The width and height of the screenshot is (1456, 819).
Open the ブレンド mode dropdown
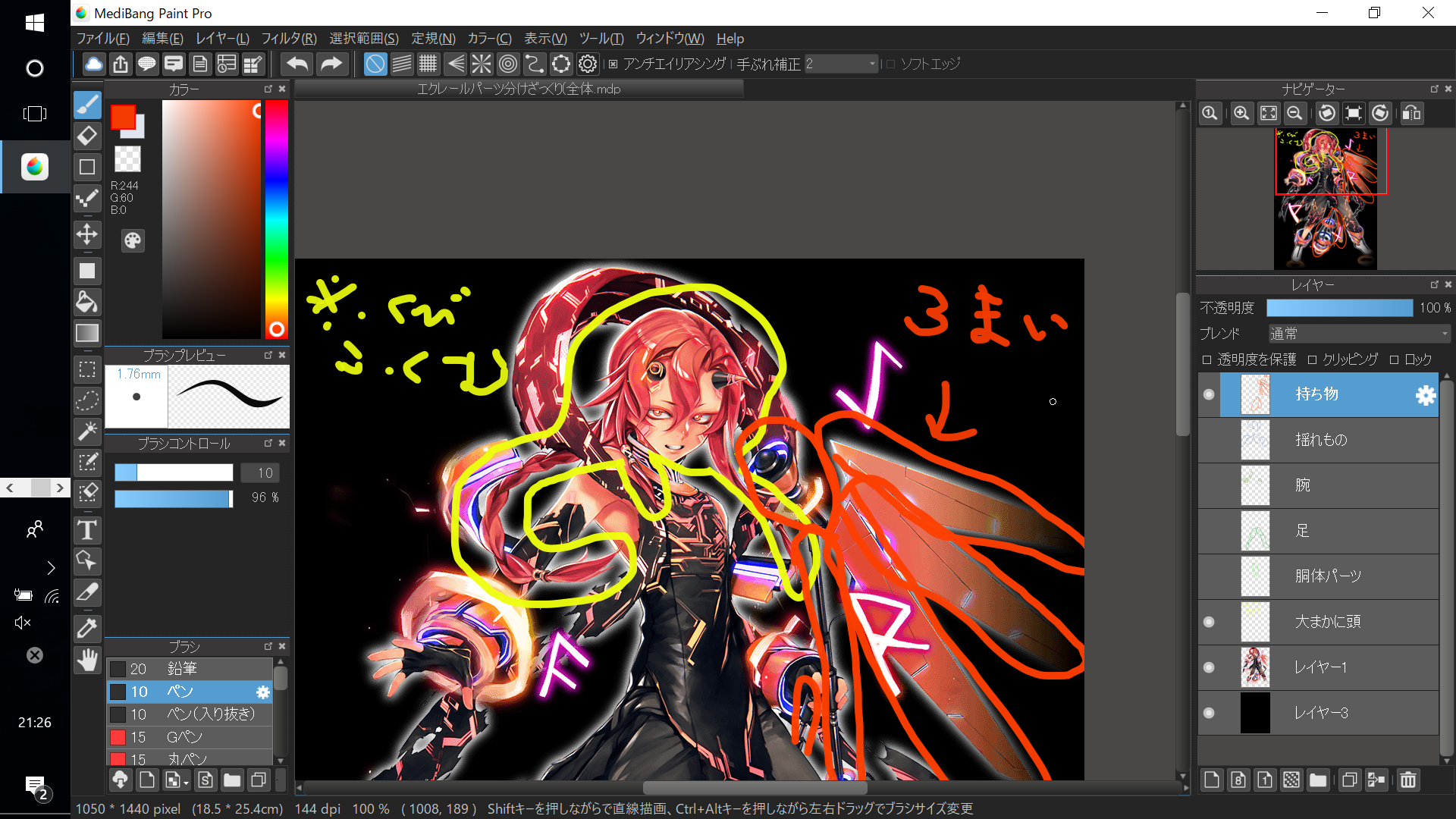[1359, 334]
